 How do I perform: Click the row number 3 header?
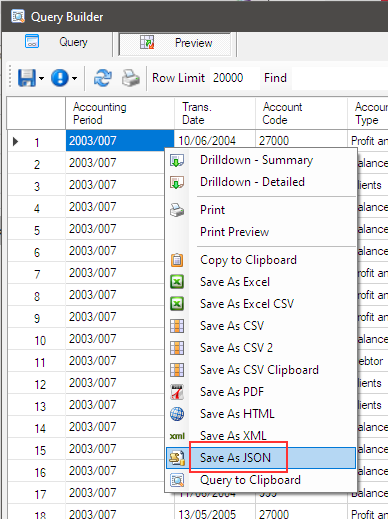37,186
